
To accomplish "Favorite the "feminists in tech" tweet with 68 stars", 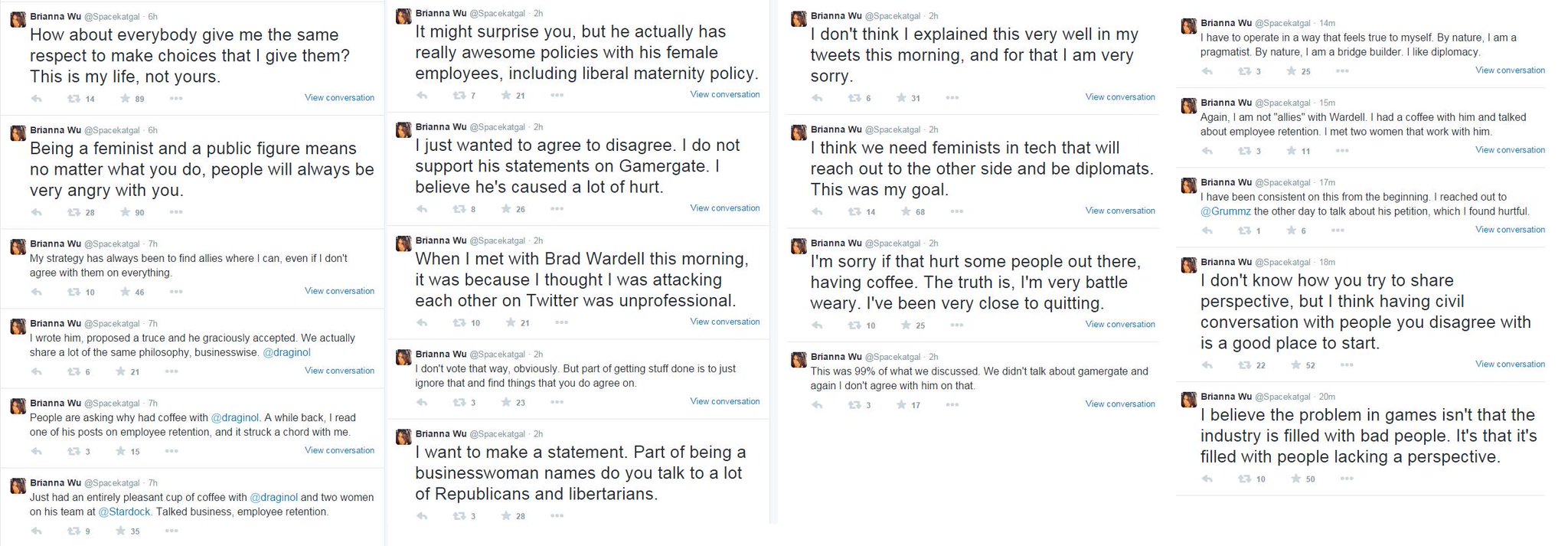I will click(x=906, y=212).
